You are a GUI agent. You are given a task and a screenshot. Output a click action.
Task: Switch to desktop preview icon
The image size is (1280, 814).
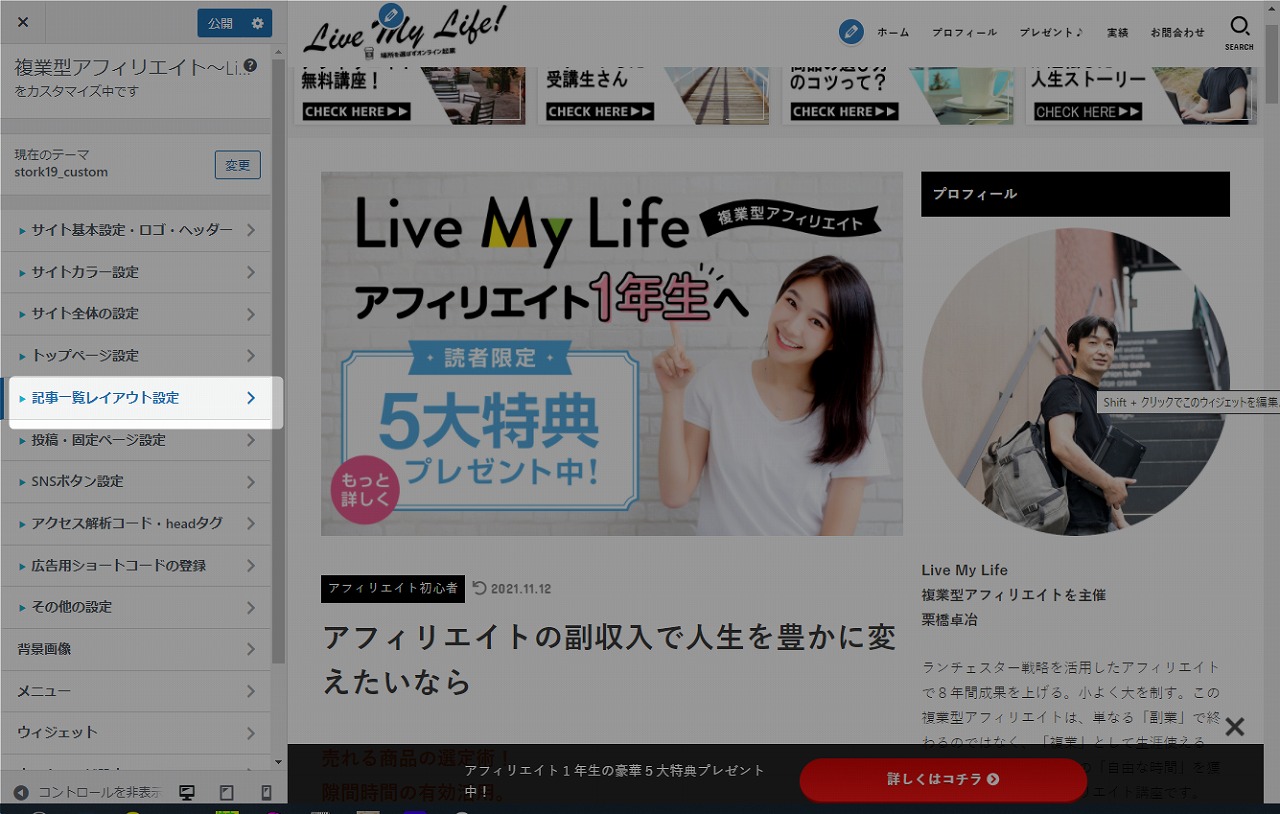click(x=187, y=792)
